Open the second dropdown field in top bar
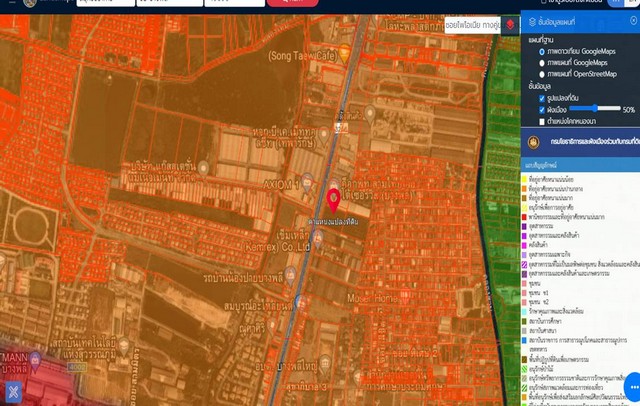This screenshot has height=406, width=640. pyautogui.click(x=169, y=2)
